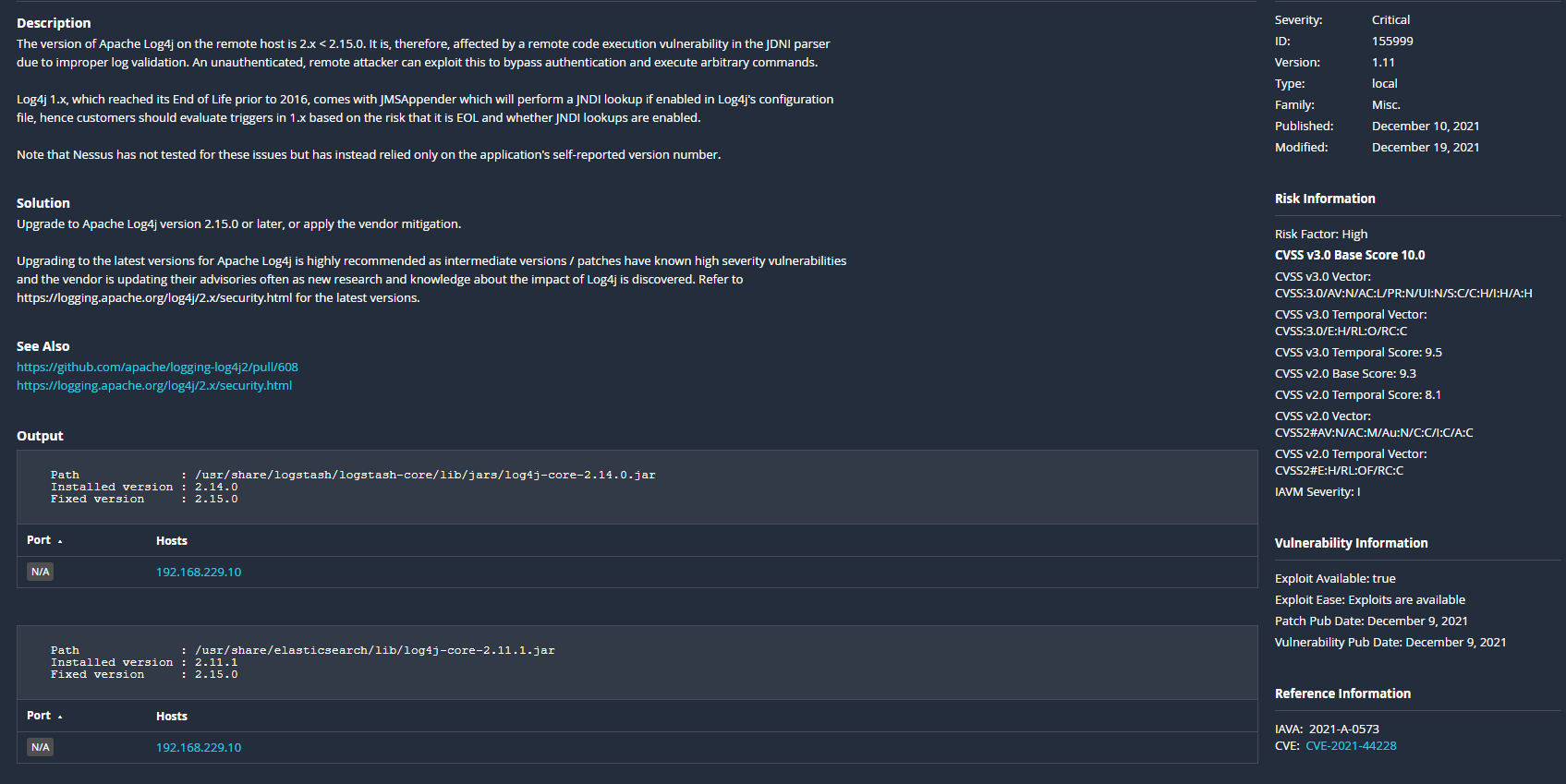Click the Output section heading
1566x784 pixels.
pos(40,436)
